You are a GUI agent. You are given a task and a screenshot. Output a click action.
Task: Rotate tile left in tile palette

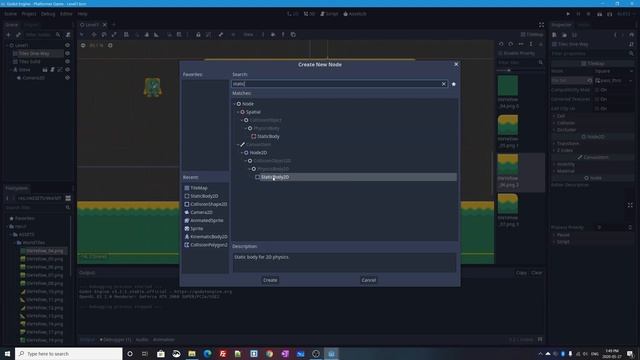pyautogui.click(x=501, y=44)
